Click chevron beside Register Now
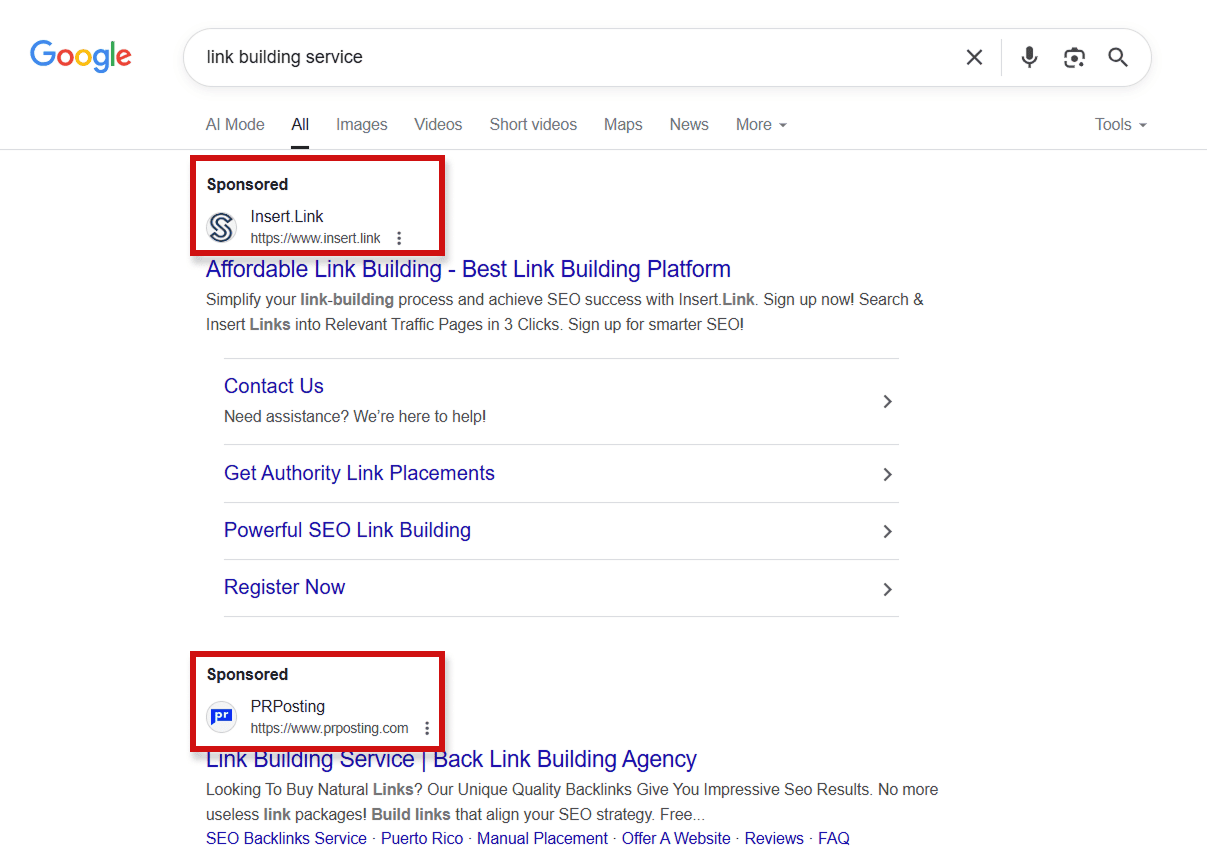This screenshot has height=858, width=1207. (887, 590)
